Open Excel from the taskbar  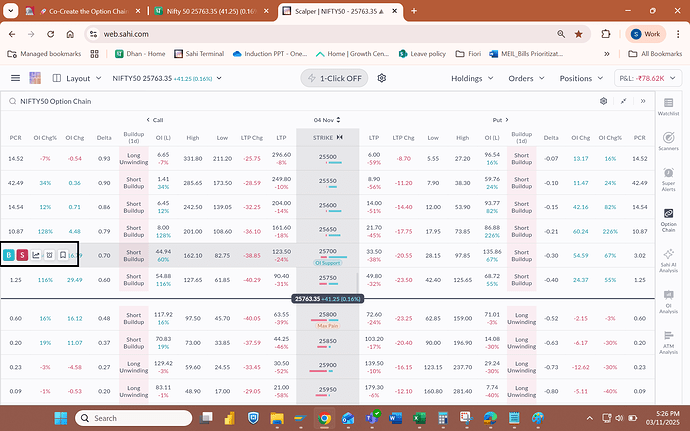point(419,418)
